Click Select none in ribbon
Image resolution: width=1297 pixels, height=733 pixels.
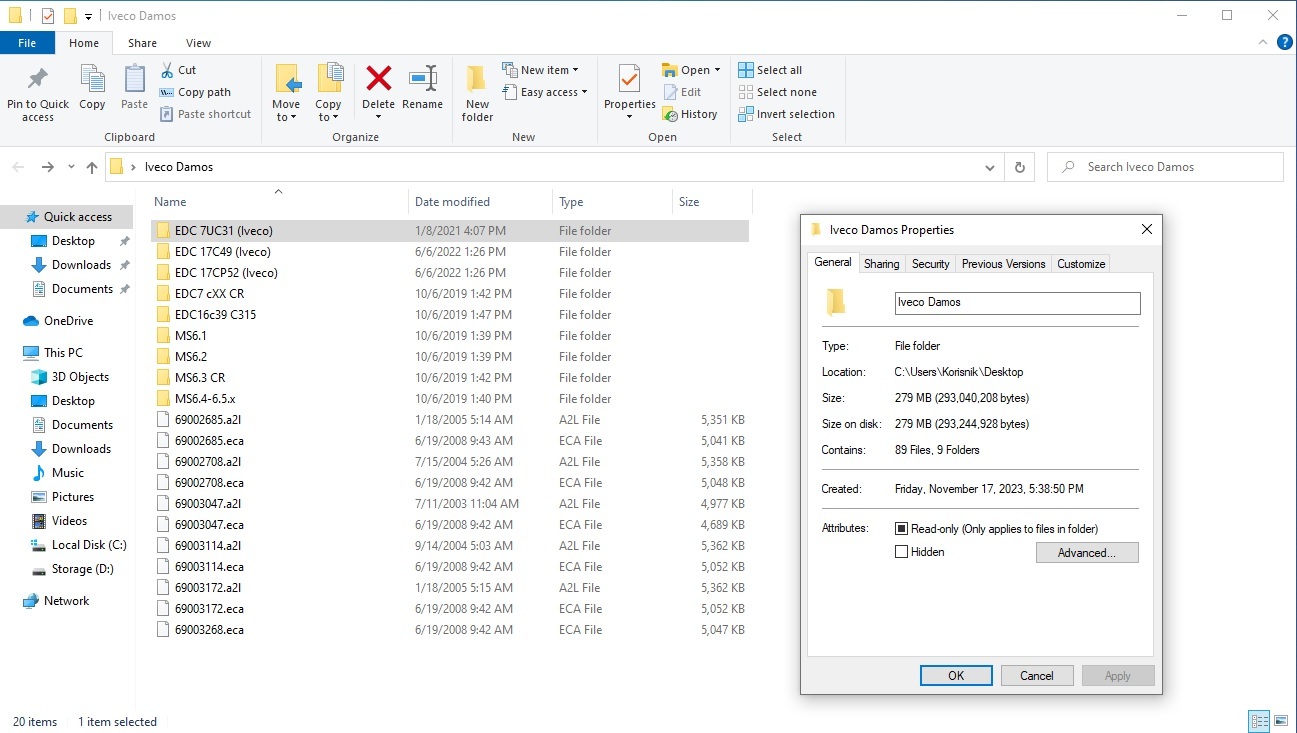coord(777,92)
